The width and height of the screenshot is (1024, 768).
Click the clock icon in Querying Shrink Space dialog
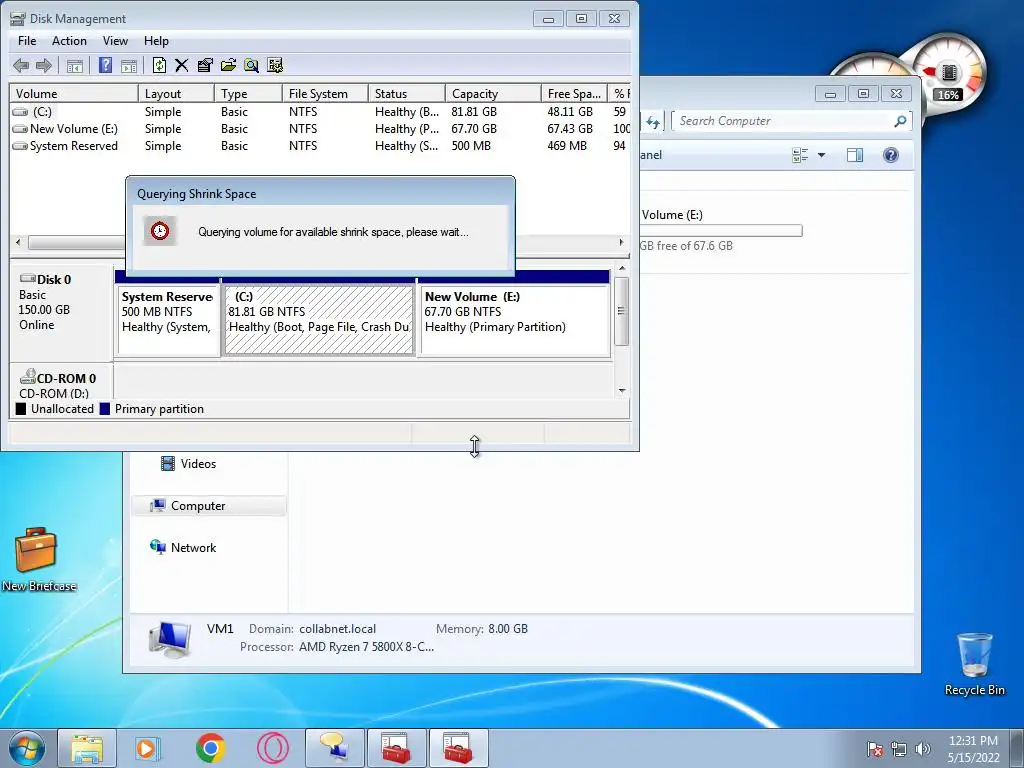tap(160, 231)
